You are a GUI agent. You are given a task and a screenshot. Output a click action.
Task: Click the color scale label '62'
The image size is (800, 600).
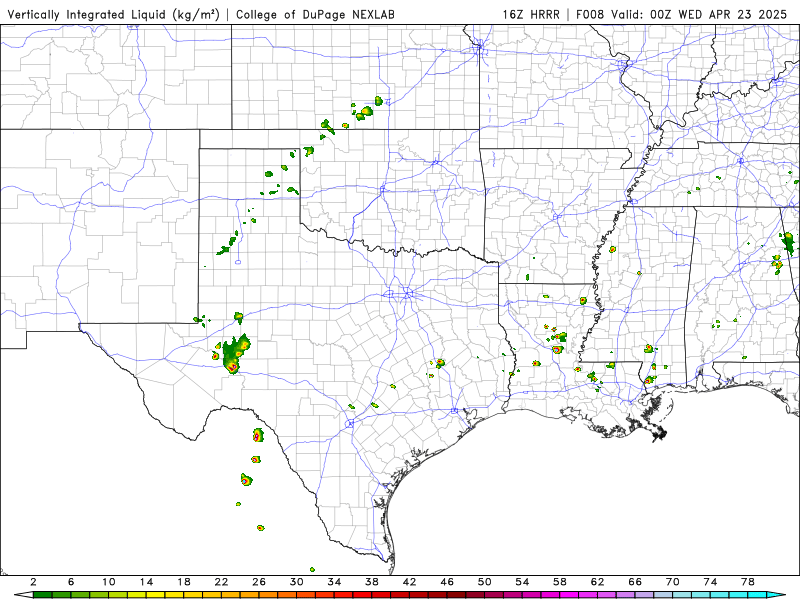(x=598, y=582)
